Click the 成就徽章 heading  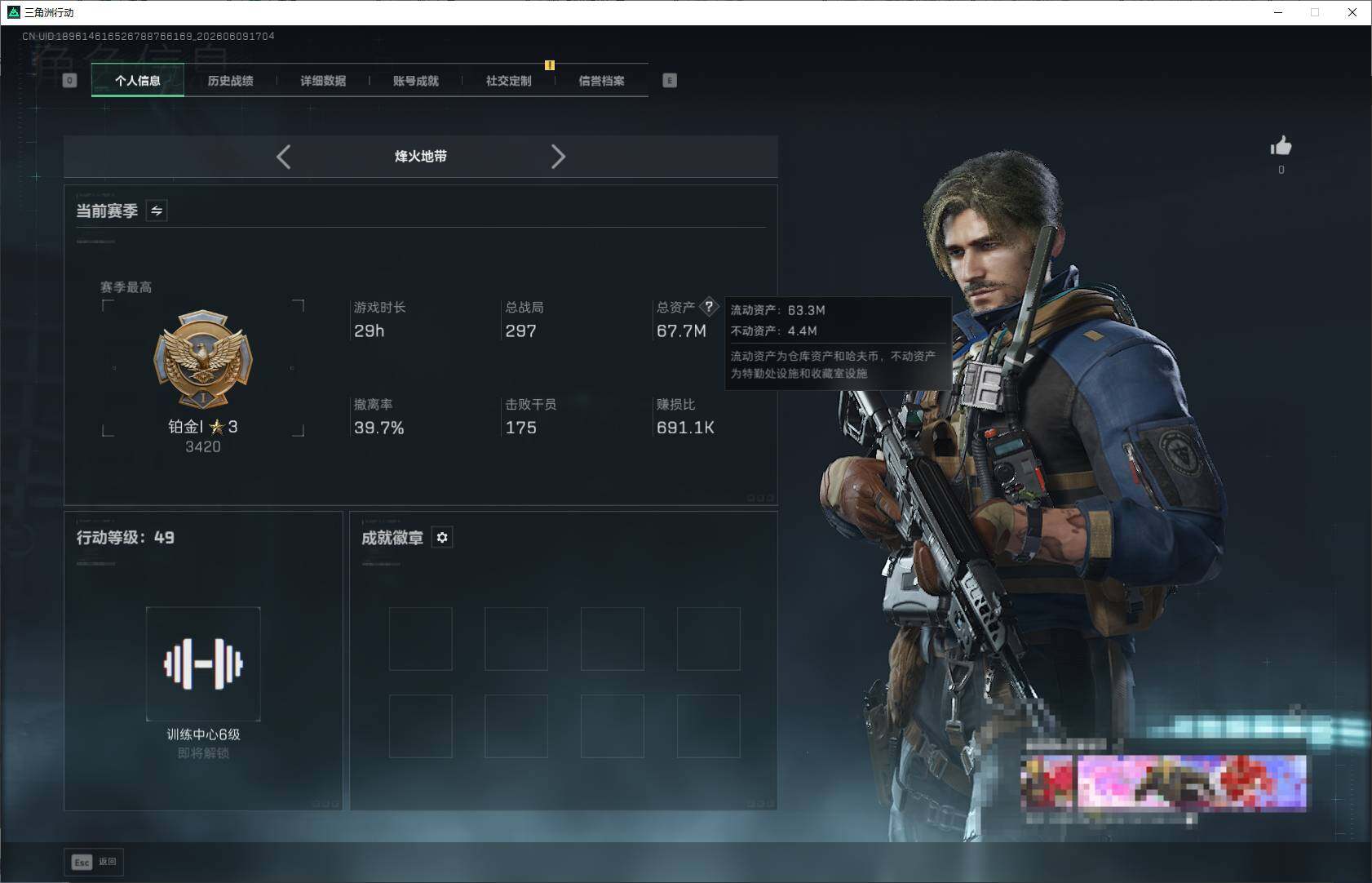(x=392, y=537)
